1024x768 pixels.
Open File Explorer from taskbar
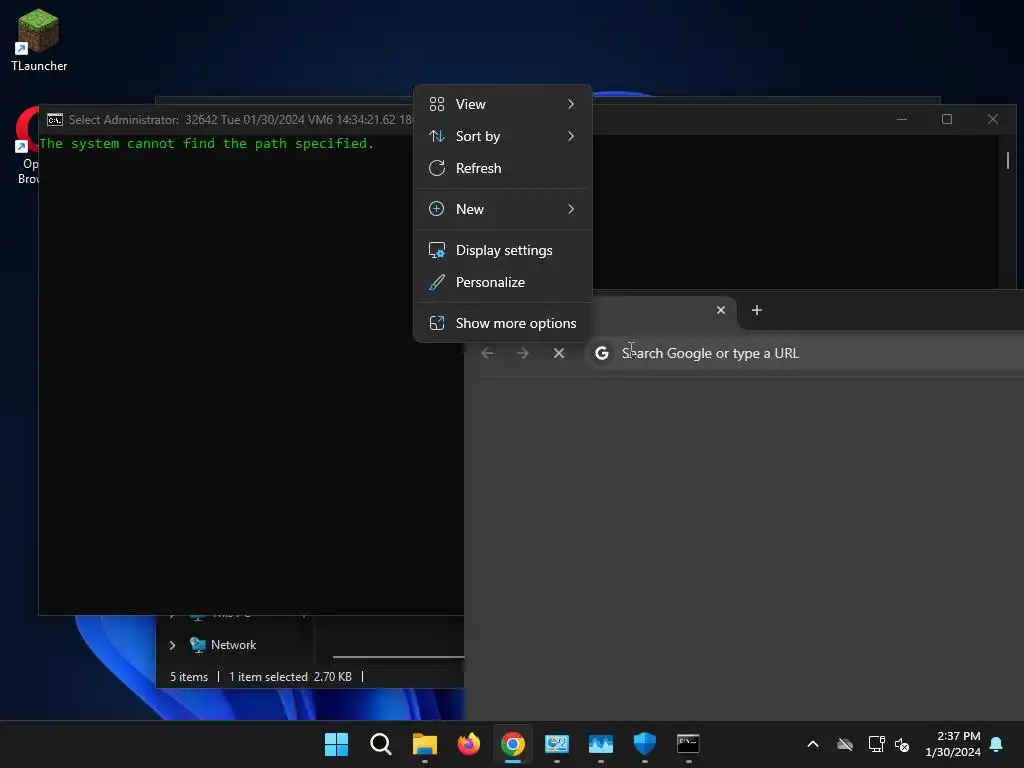point(424,744)
